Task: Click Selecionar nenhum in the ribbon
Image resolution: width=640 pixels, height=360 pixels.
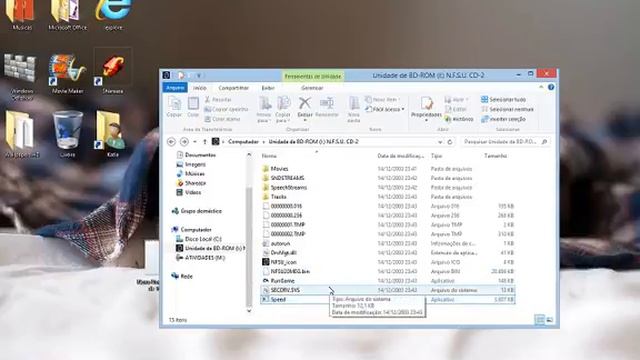Action: (507, 109)
